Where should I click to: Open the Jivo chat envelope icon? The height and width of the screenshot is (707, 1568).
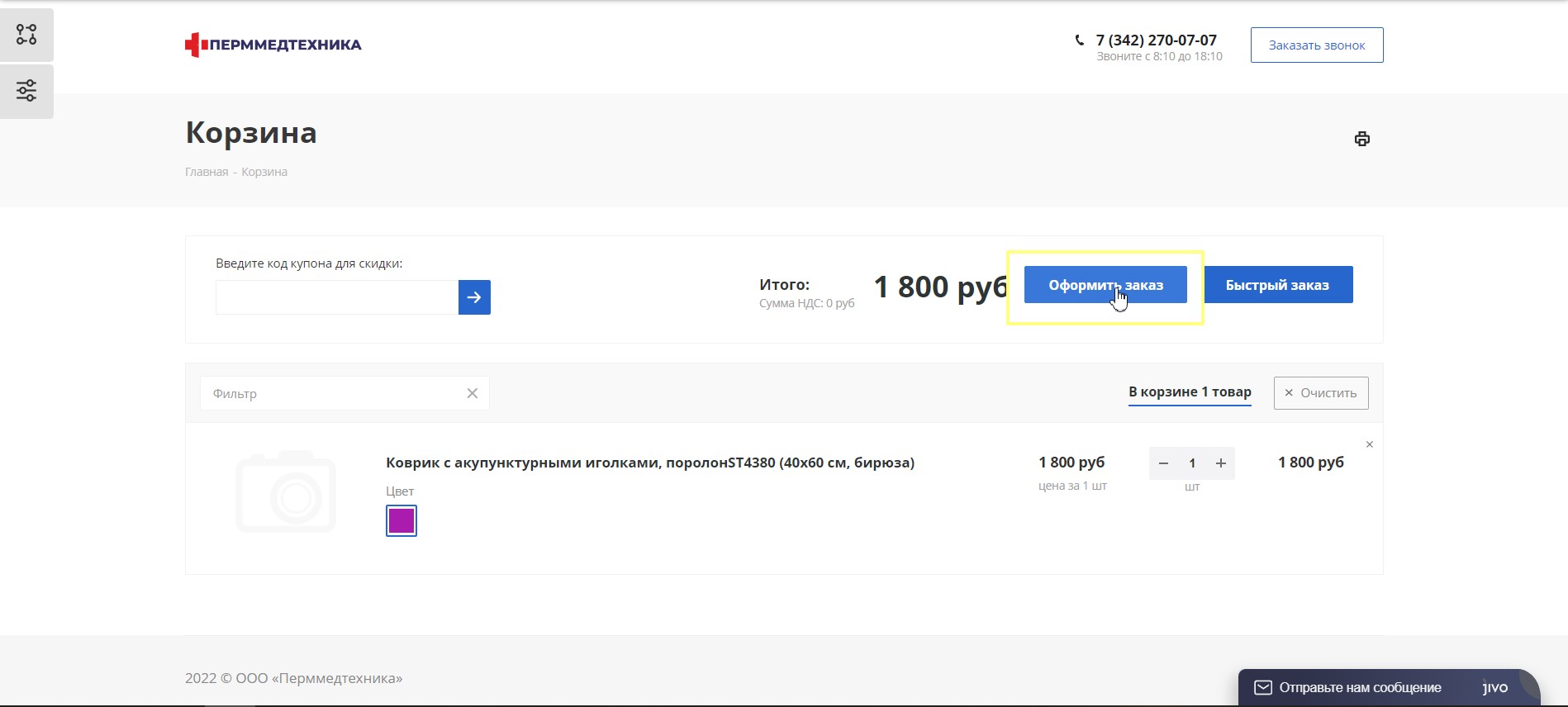[x=1263, y=687]
